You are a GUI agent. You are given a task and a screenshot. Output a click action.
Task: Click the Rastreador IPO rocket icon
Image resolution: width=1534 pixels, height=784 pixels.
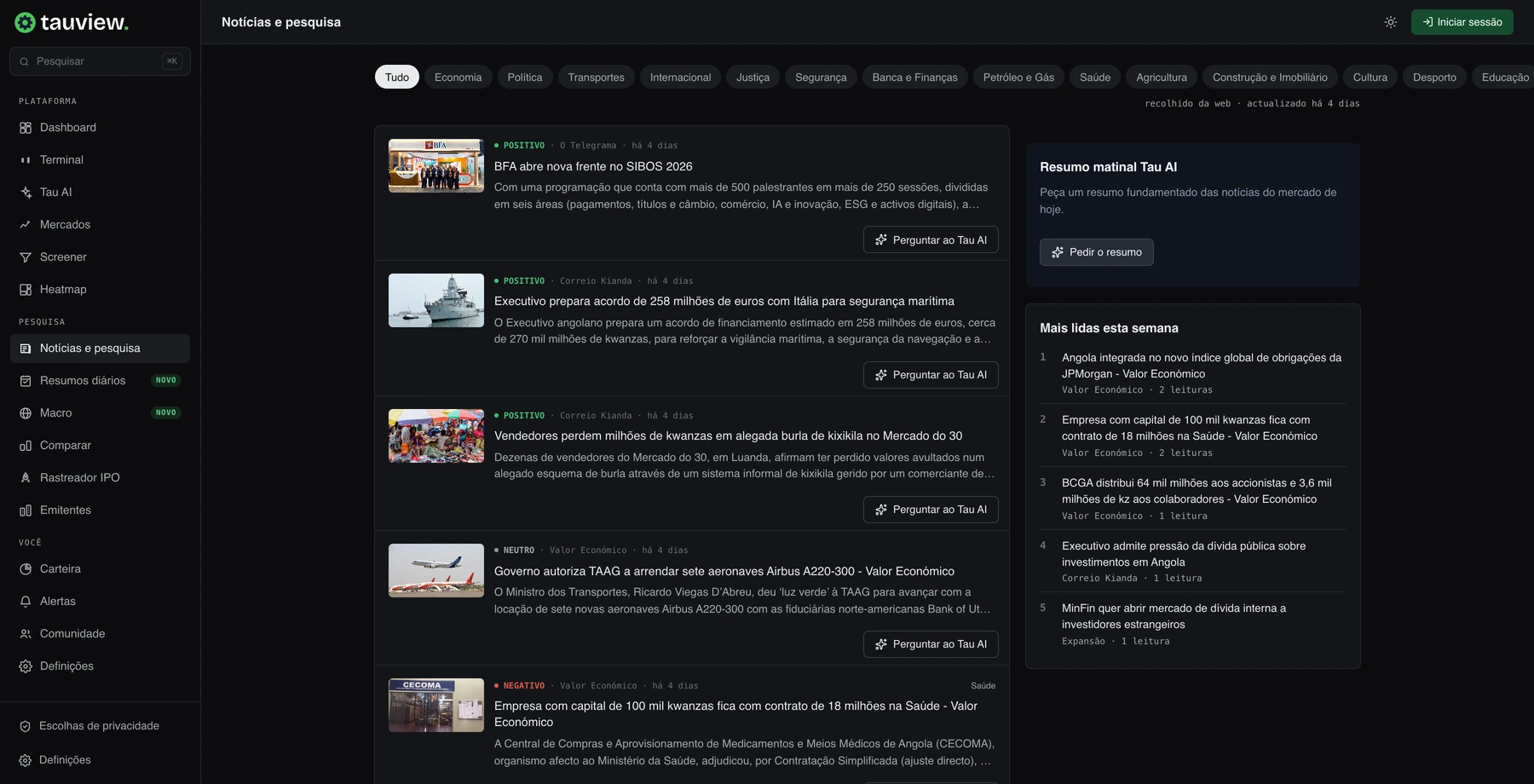point(26,478)
